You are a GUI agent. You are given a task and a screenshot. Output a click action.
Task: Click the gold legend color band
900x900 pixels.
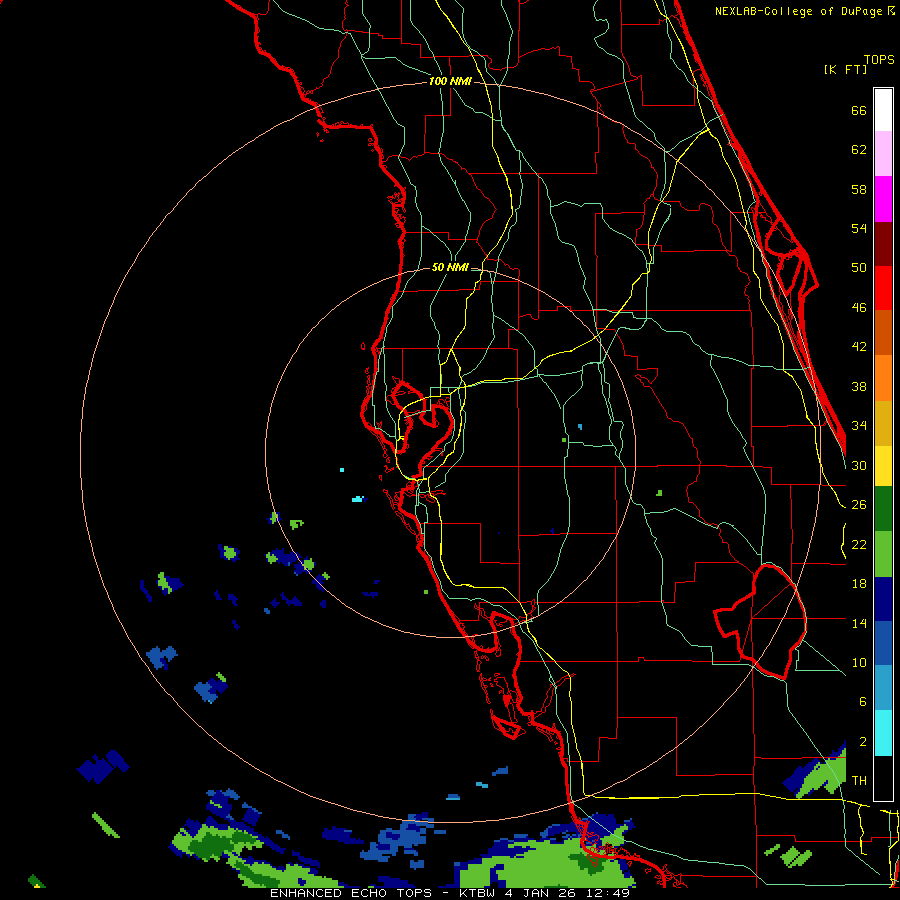pyautogui.click(x=883, y=423)
